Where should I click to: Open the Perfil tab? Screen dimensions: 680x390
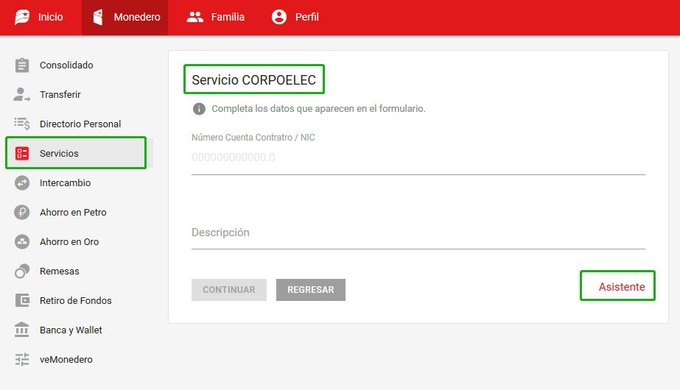coord(295,17)
